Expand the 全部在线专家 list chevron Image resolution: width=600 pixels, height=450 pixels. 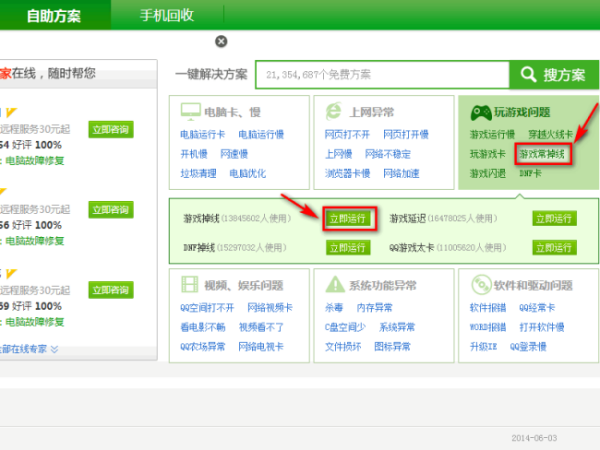coord(54,349)
